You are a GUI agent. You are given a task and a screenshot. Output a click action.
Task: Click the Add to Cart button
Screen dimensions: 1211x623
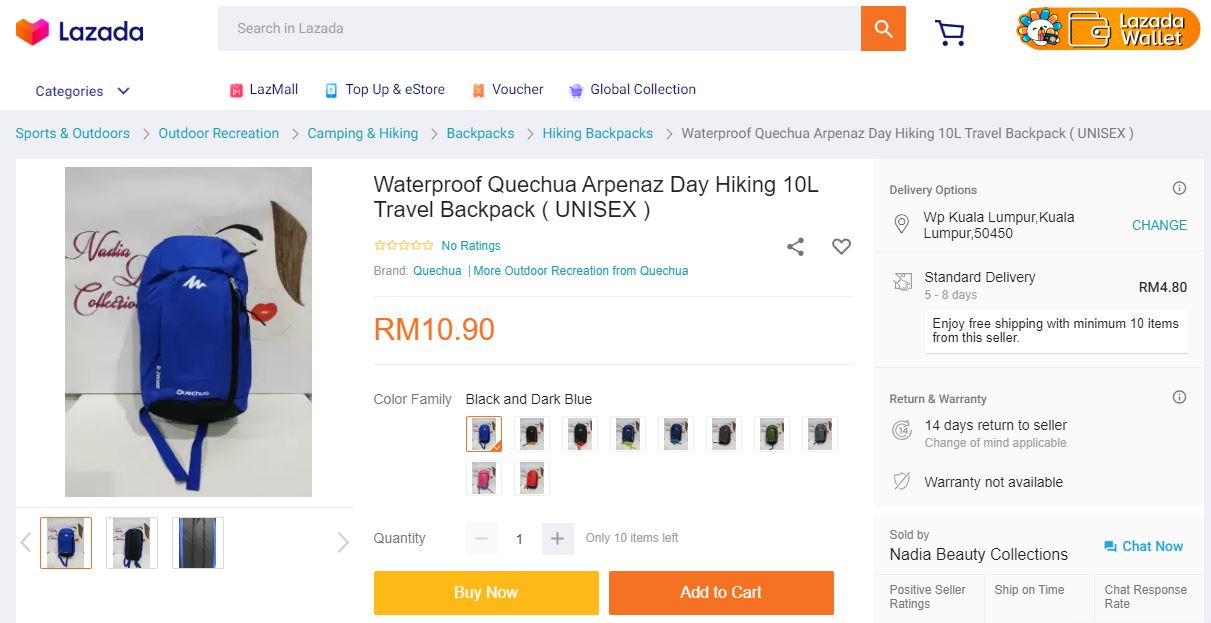(x=721, y=592)
